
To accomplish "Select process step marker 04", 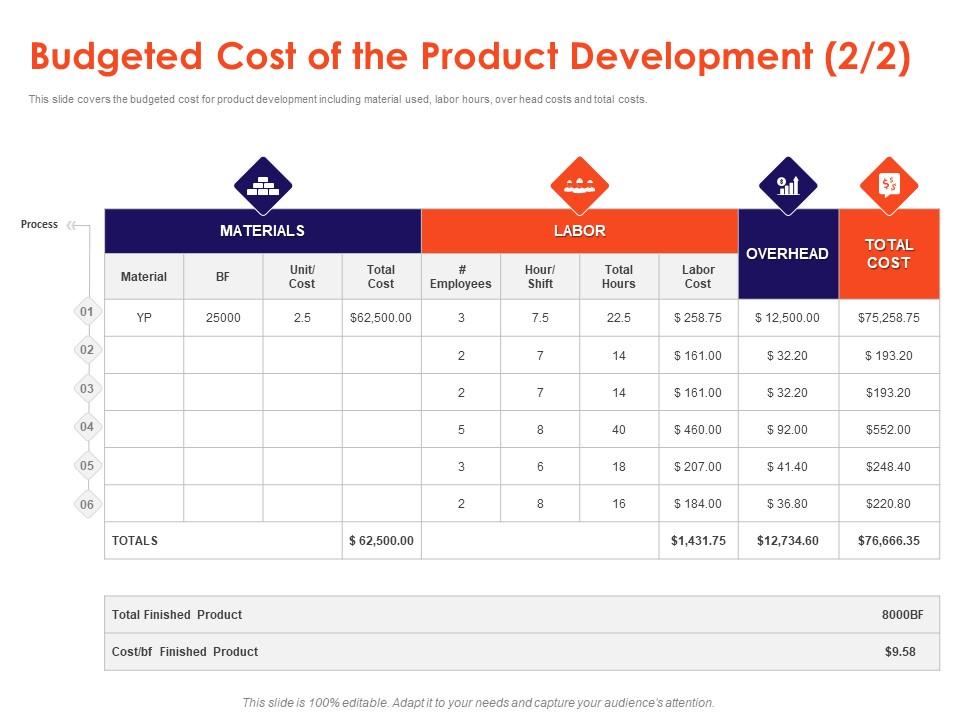I will tap(88, 427).
